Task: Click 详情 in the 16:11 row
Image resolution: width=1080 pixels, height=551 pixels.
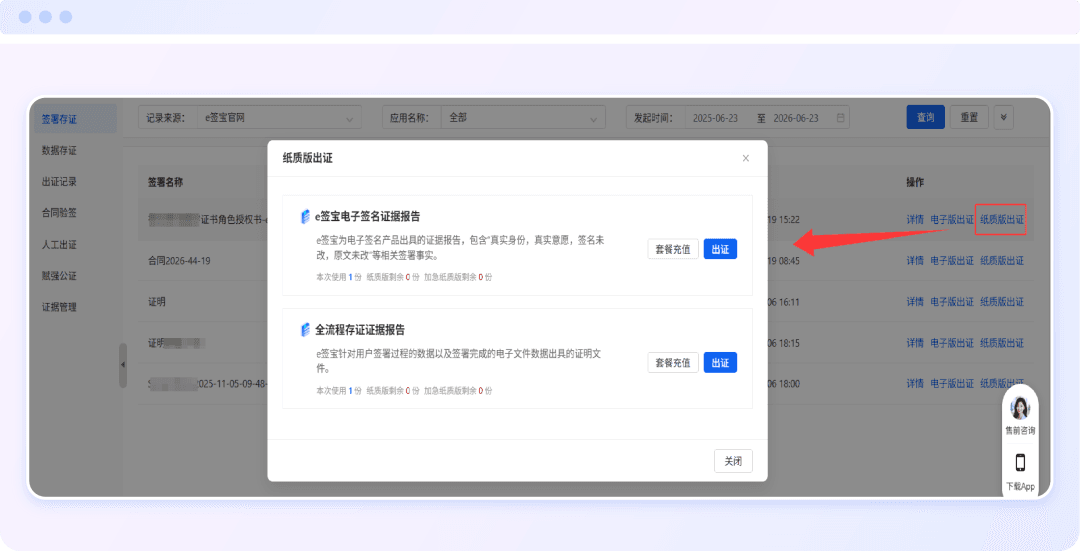Action: pos(915,302)
